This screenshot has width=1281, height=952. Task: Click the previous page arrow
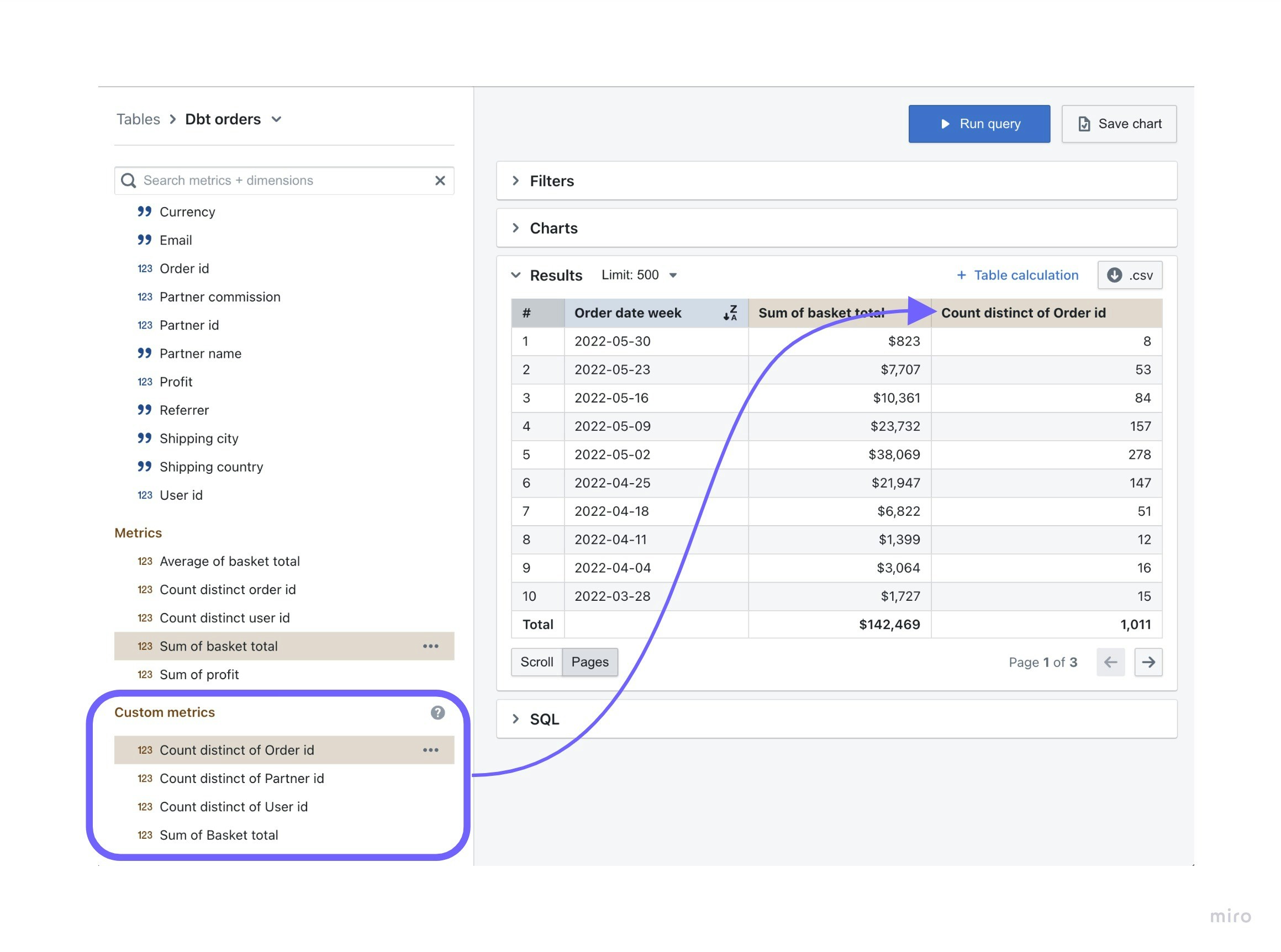(1110, 662)
